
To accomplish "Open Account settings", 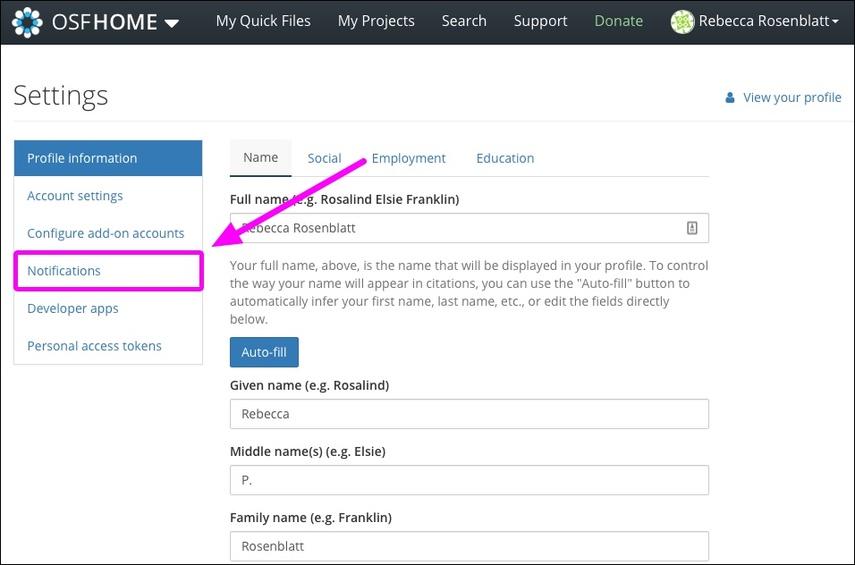I will tap(75, 196).
